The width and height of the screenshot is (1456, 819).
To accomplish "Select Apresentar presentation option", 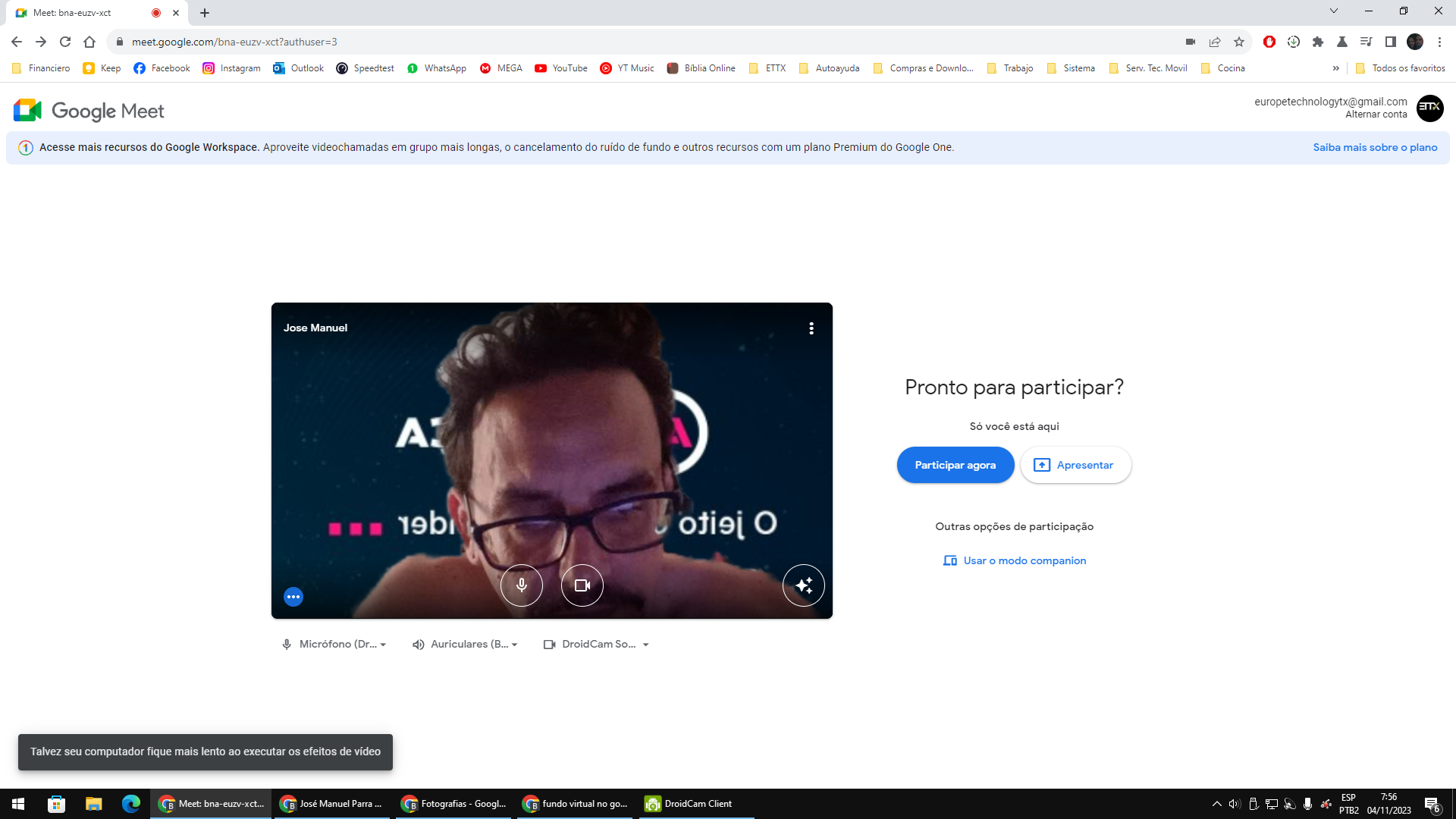I will [x=1075, y=464].
